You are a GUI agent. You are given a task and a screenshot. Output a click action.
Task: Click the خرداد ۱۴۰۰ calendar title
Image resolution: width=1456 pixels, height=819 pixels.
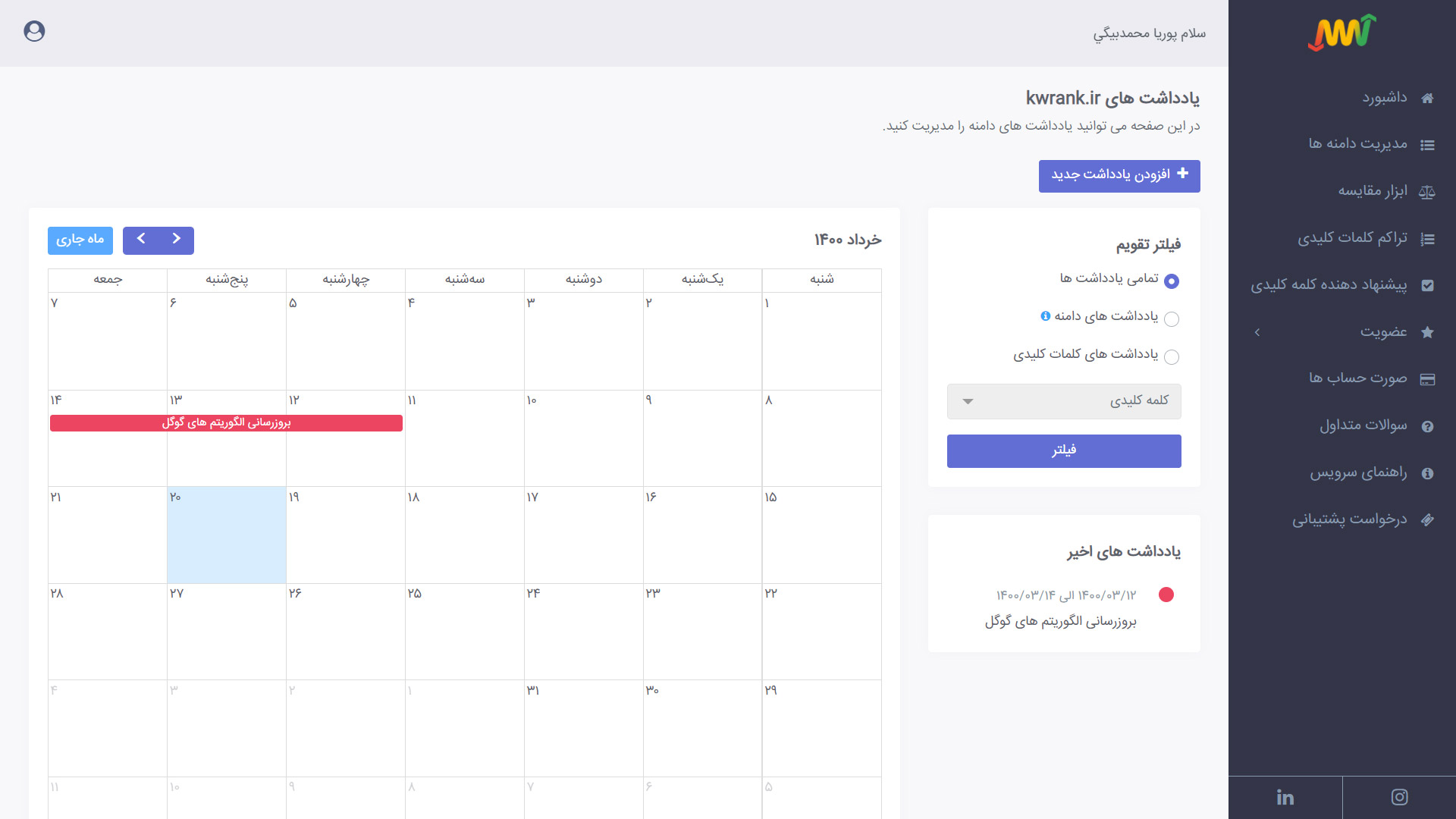(x=848, y=240)
